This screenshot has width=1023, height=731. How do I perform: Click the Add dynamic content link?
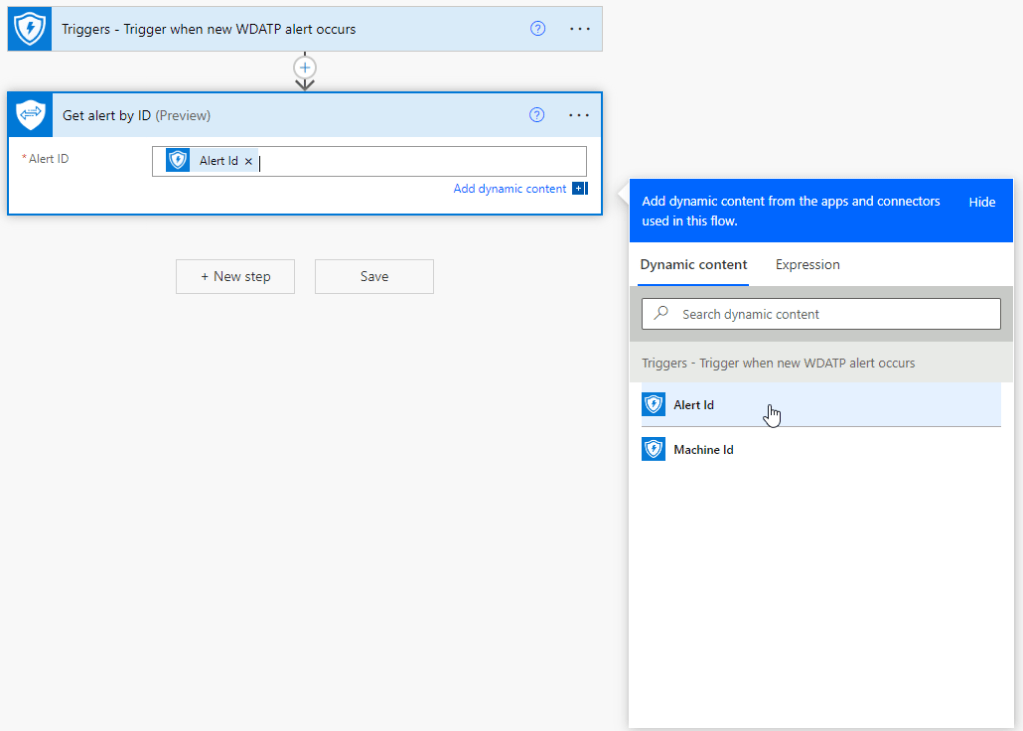[x=509, y=189]
